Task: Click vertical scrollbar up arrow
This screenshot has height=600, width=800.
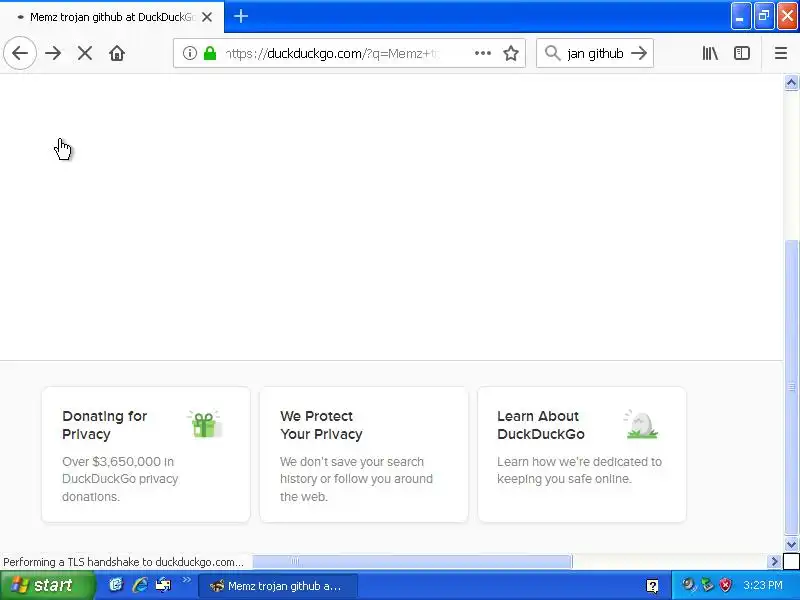Action: [x=791, y=82]
